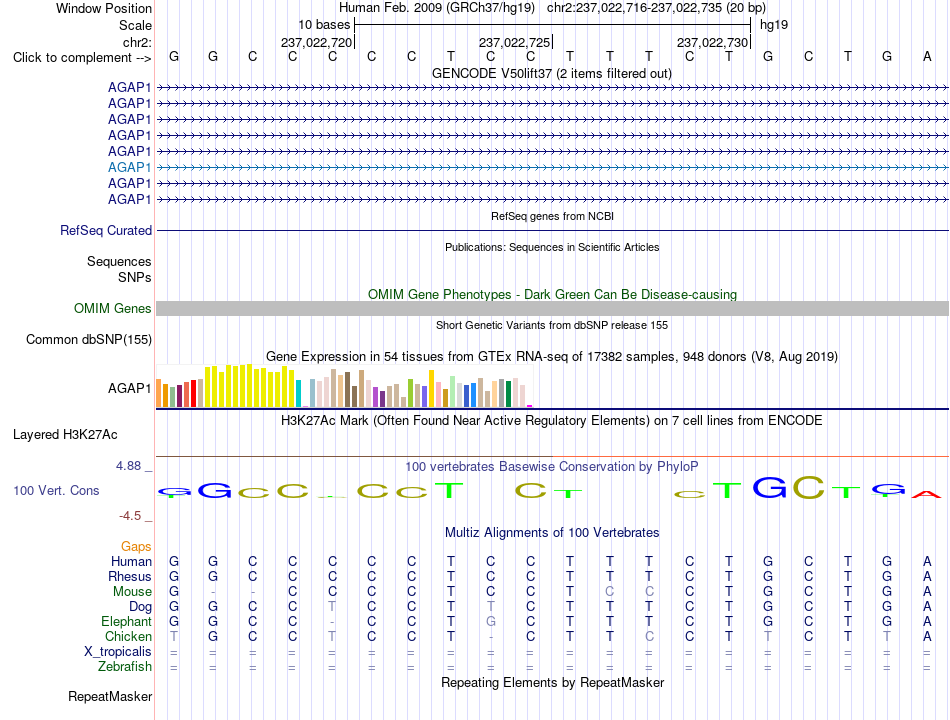This screenshot has width=950, height=720.
Task: Select the Chicken alignment row label
Action: (128, 636)
